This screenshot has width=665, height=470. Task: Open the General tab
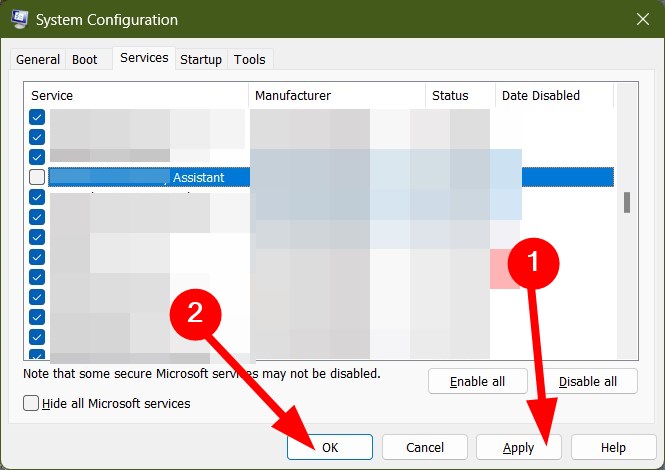coord(38,59)
